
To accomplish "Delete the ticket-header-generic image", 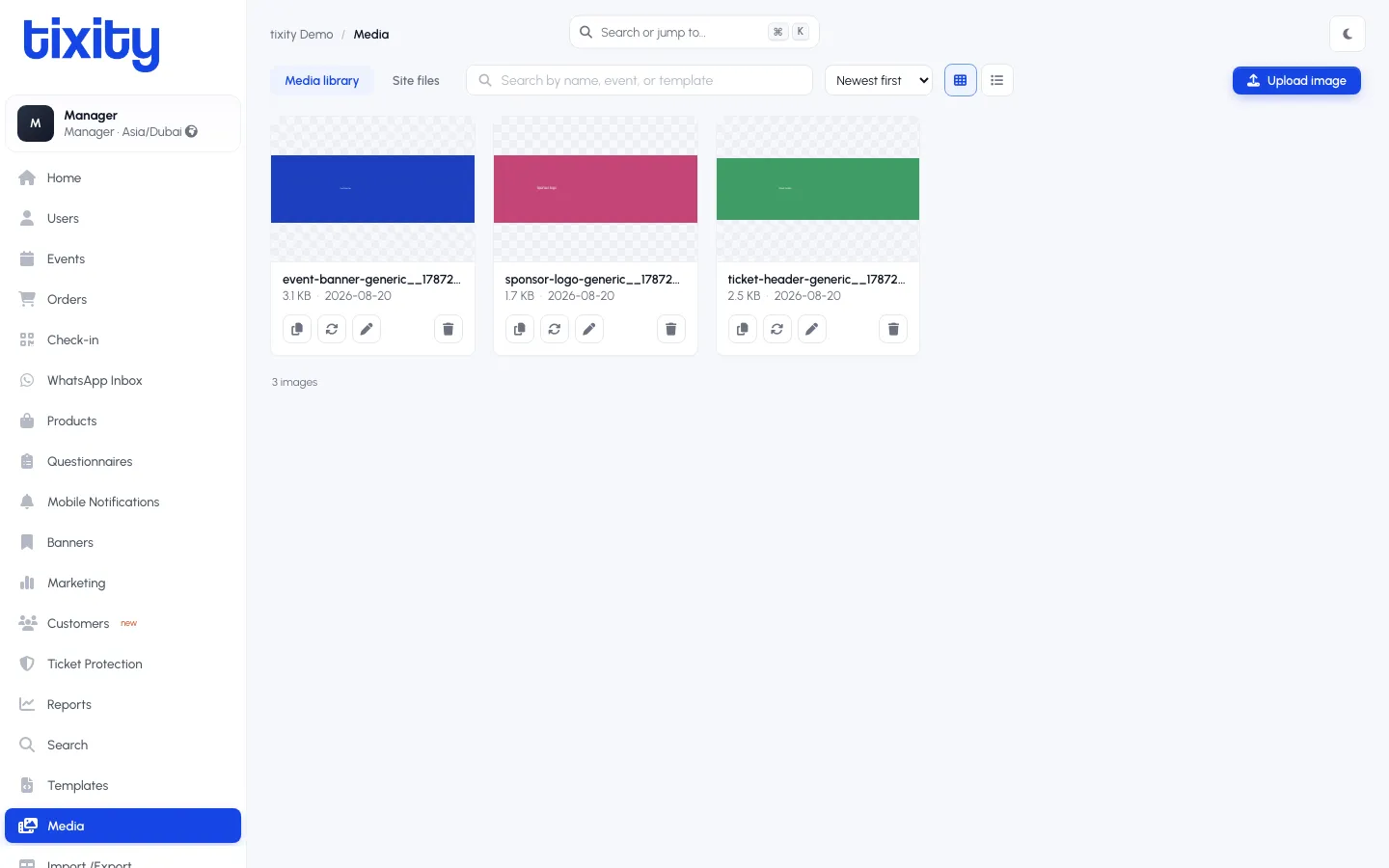I will point(894,329).
